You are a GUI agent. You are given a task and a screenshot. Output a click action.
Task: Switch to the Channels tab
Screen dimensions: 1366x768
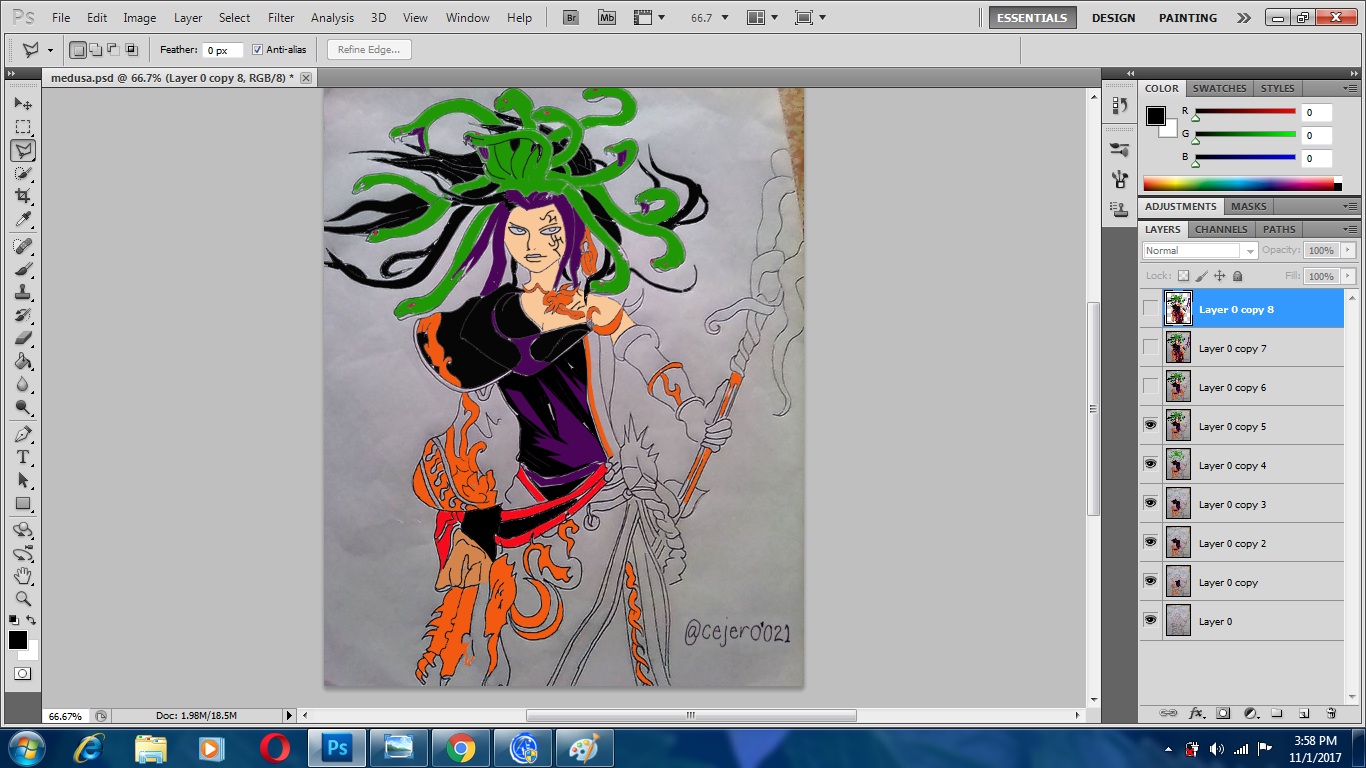point(1221,229)
